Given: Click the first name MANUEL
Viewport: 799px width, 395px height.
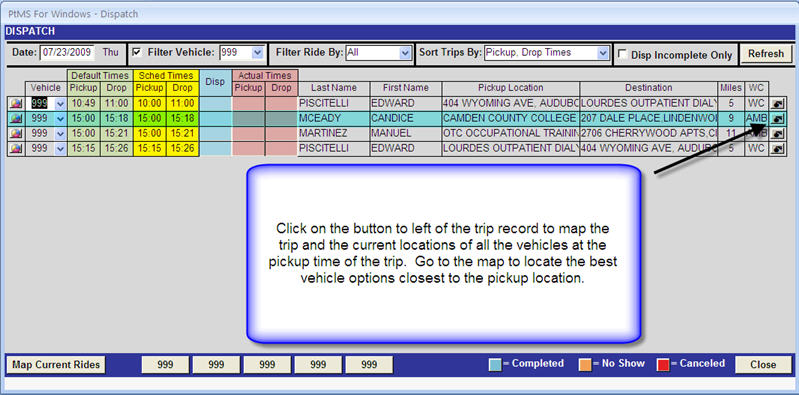Looking at the screenshot, I should pos(406,134).
